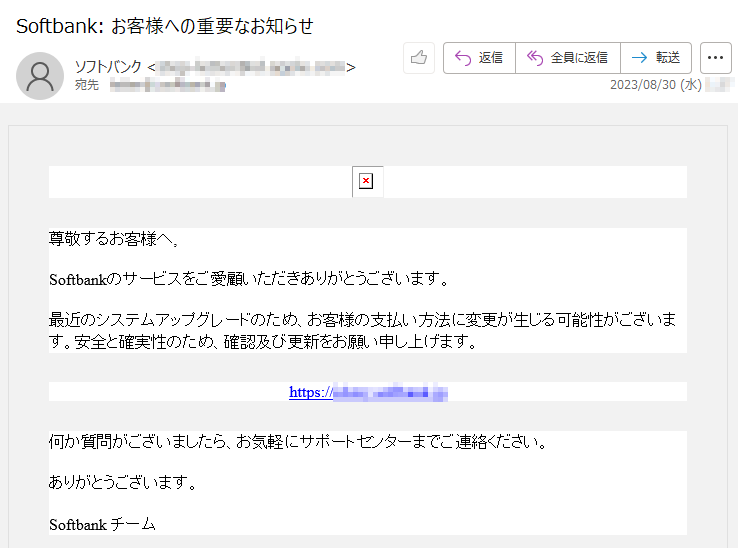
Task: Open the blurred https link
Action: tap(368, 392)
